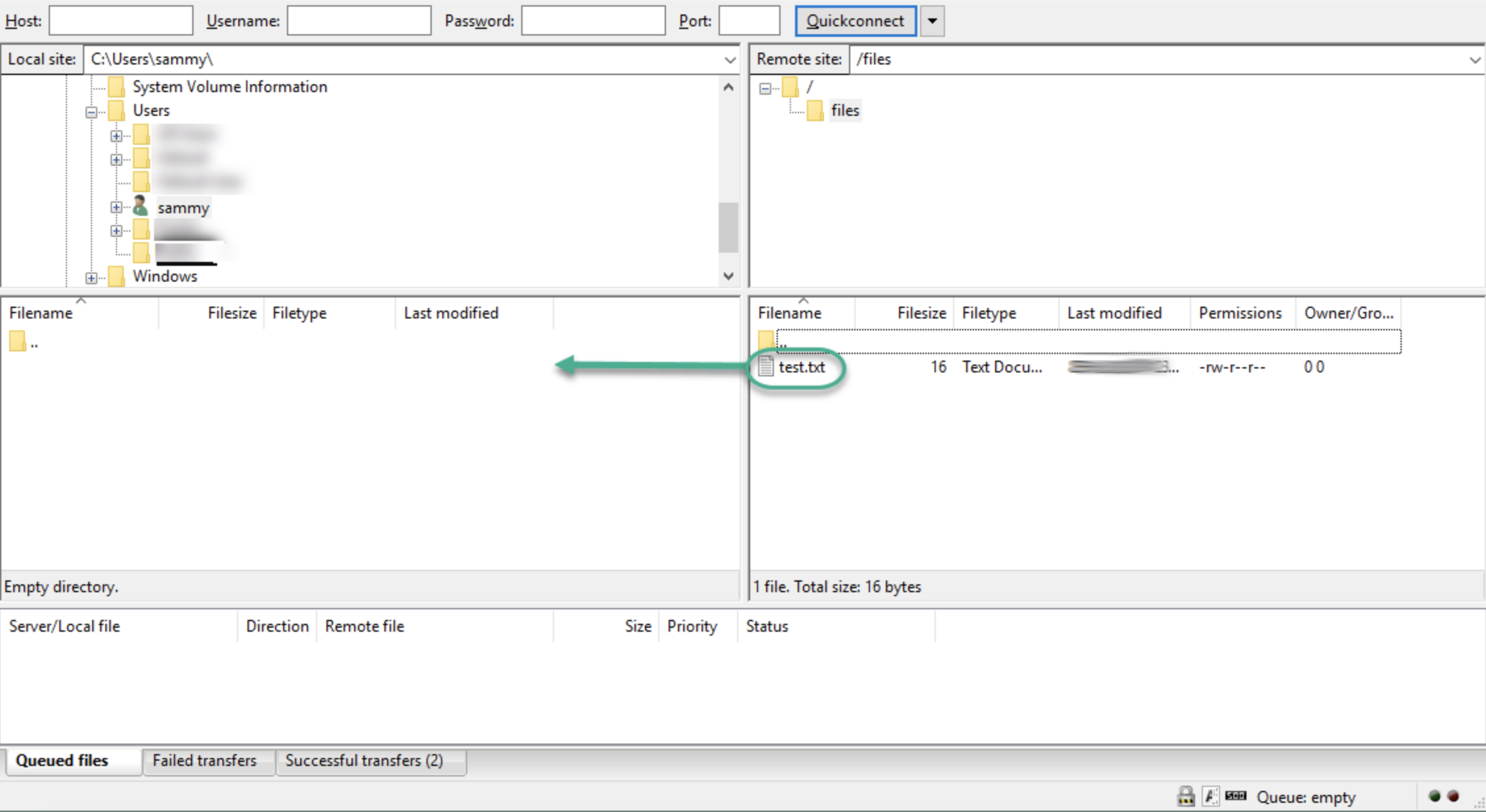Click the local tree scrollbar down arrow
This screenshot has height=812, width=1486.
click(729, 276)
